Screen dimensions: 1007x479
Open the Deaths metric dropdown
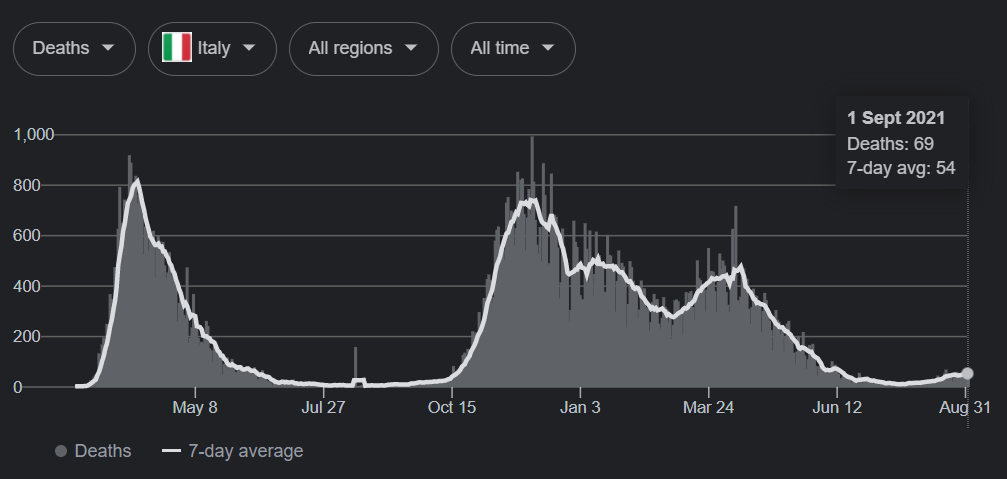tap(74, 48)
